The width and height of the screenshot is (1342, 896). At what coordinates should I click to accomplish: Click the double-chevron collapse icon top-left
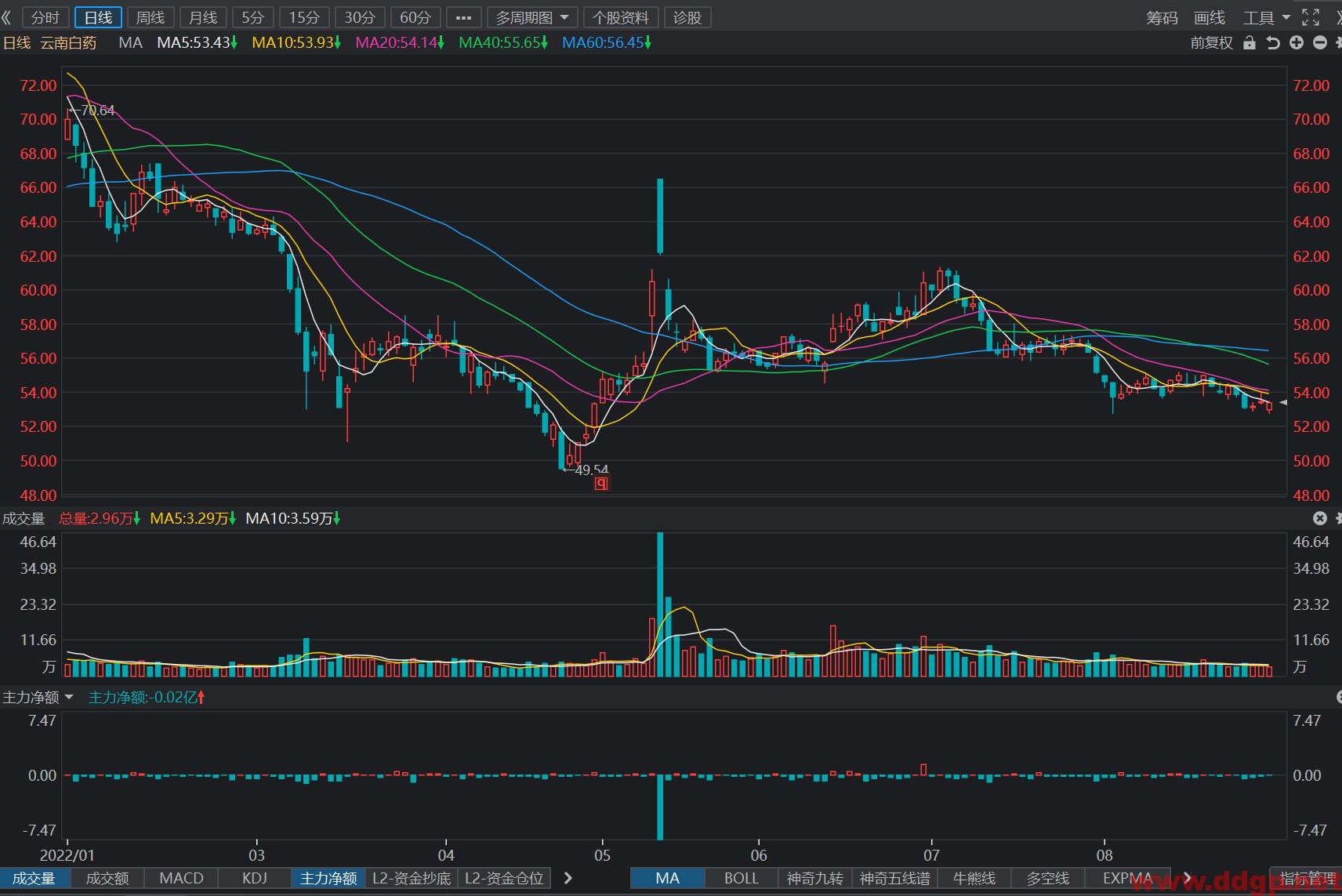(x=7, y=17)
